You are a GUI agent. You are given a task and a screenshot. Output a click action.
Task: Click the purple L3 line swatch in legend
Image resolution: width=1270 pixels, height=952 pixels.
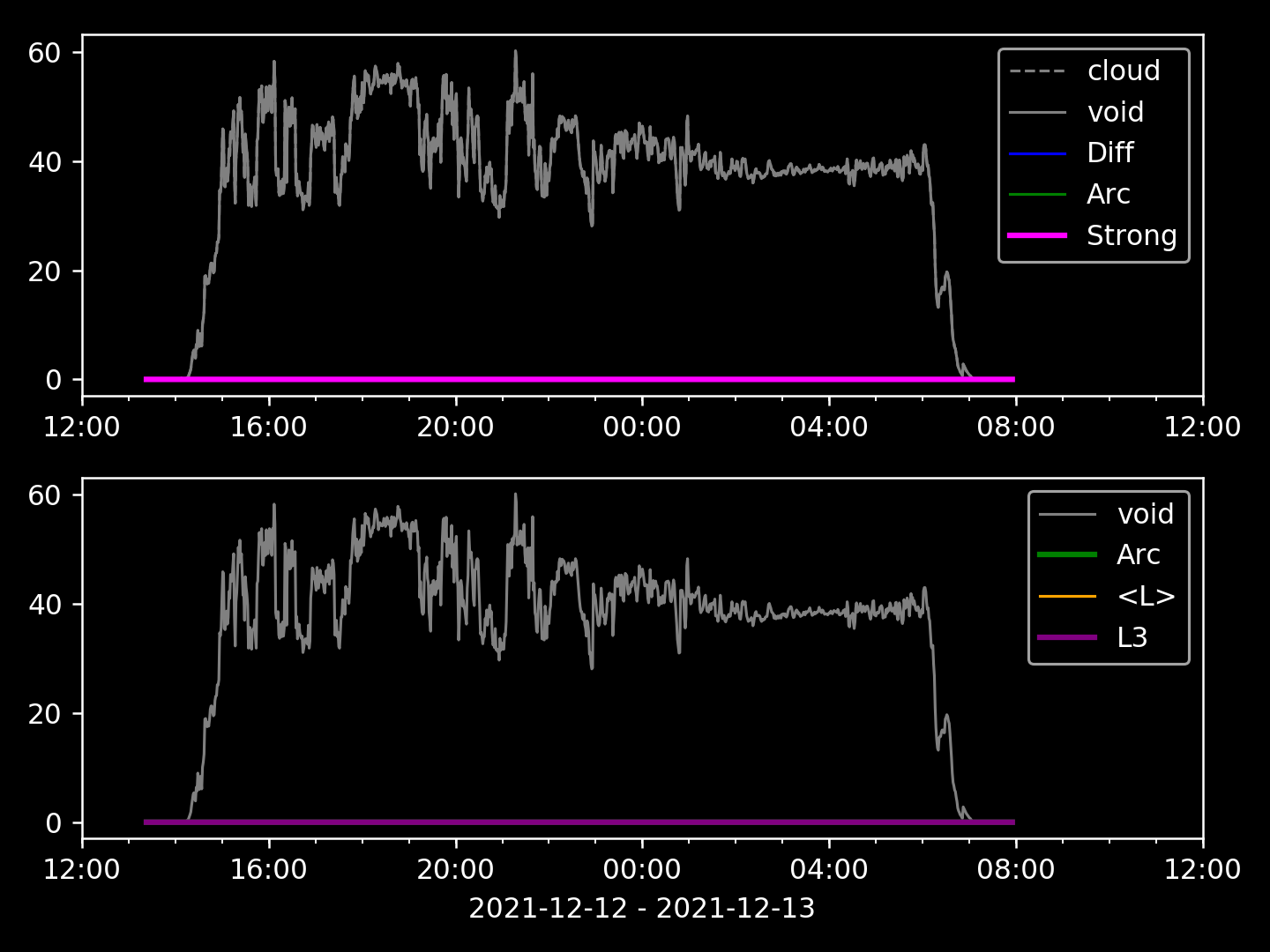point(1067,637)
